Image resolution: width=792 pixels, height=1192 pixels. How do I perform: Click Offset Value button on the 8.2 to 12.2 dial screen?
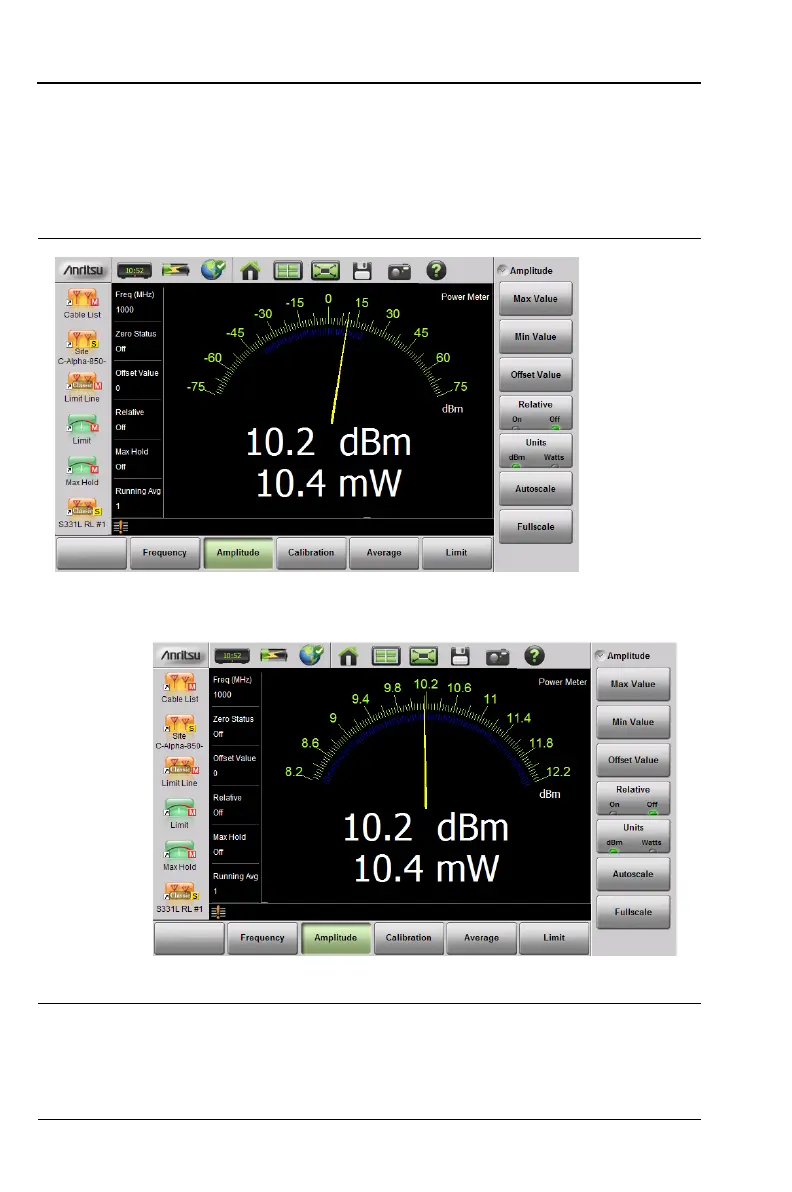pyautogui.click(x=633, y=760)
